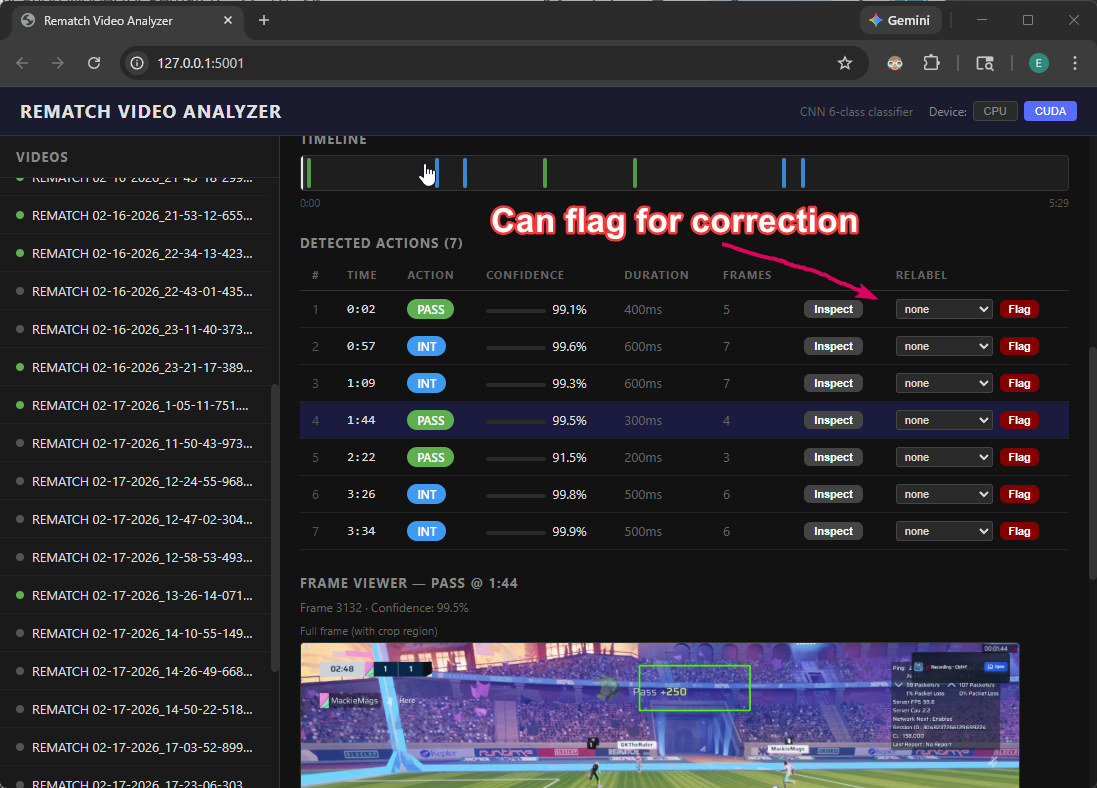Open the relabel dropdown for the PASS action at 2:22
Viewport: 1097px width, 788px height.
(944, 457)
